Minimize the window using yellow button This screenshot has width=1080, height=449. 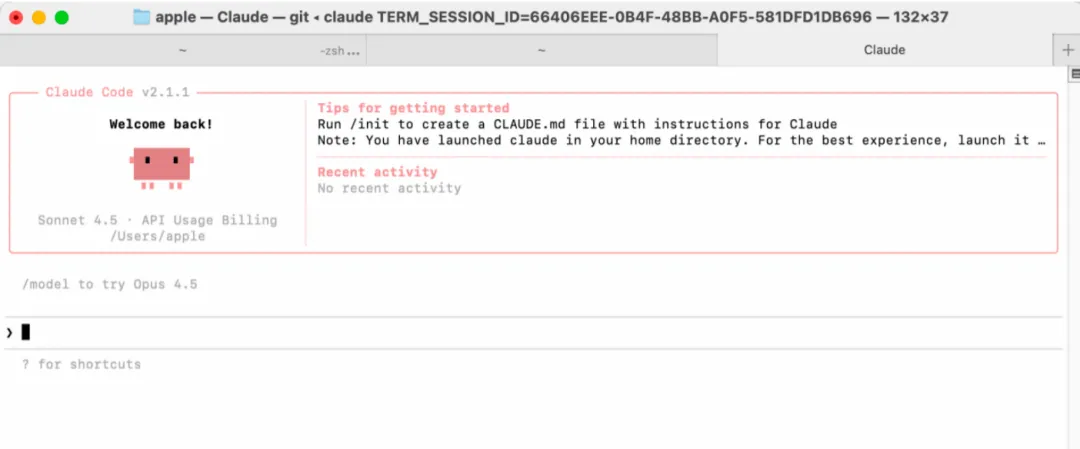tap(39, 17)
